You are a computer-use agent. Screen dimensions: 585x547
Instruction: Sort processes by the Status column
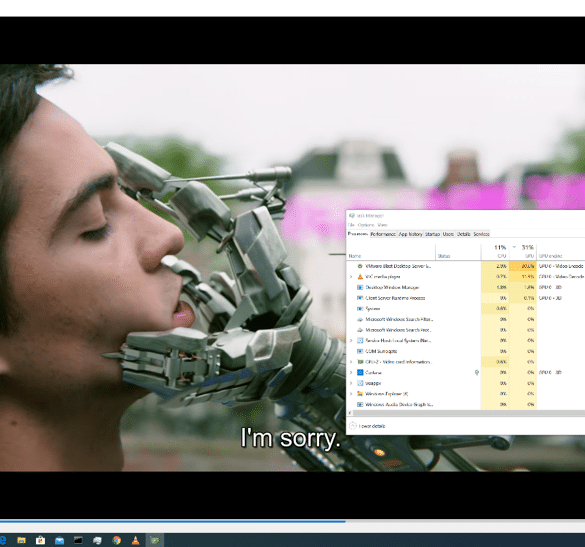coord(458,252)
